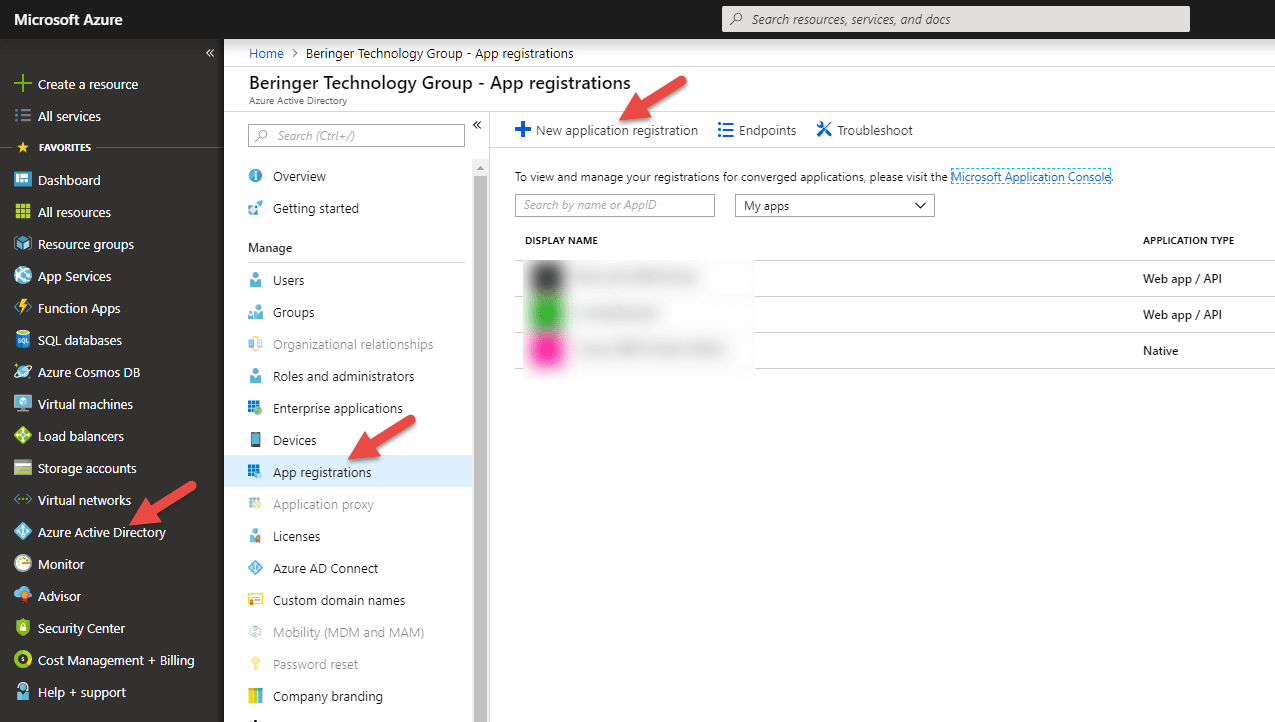Open Password reset menu item
The image size is (1275, 722).
[x=348, y=664]
